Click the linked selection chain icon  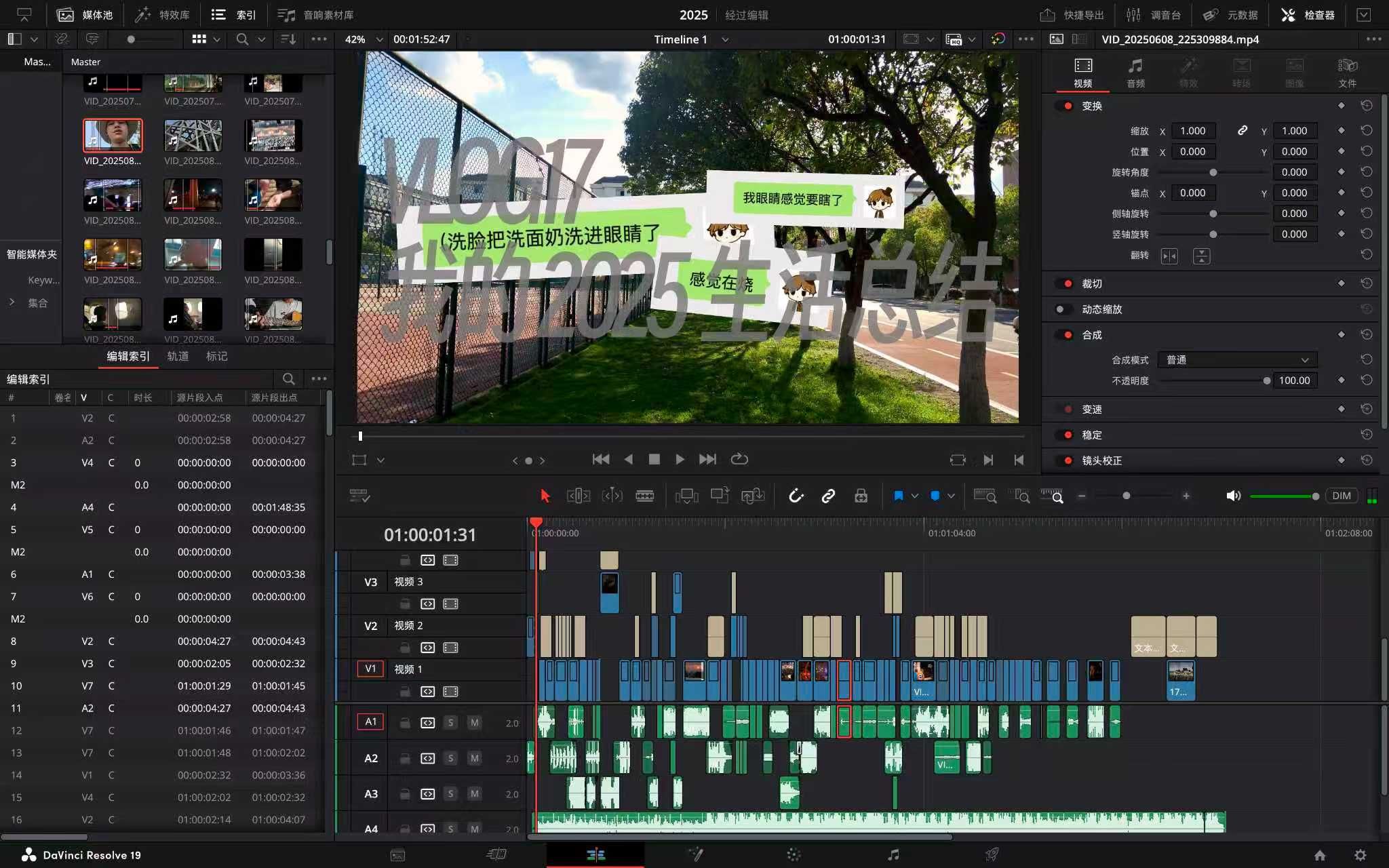coord(828,496)
